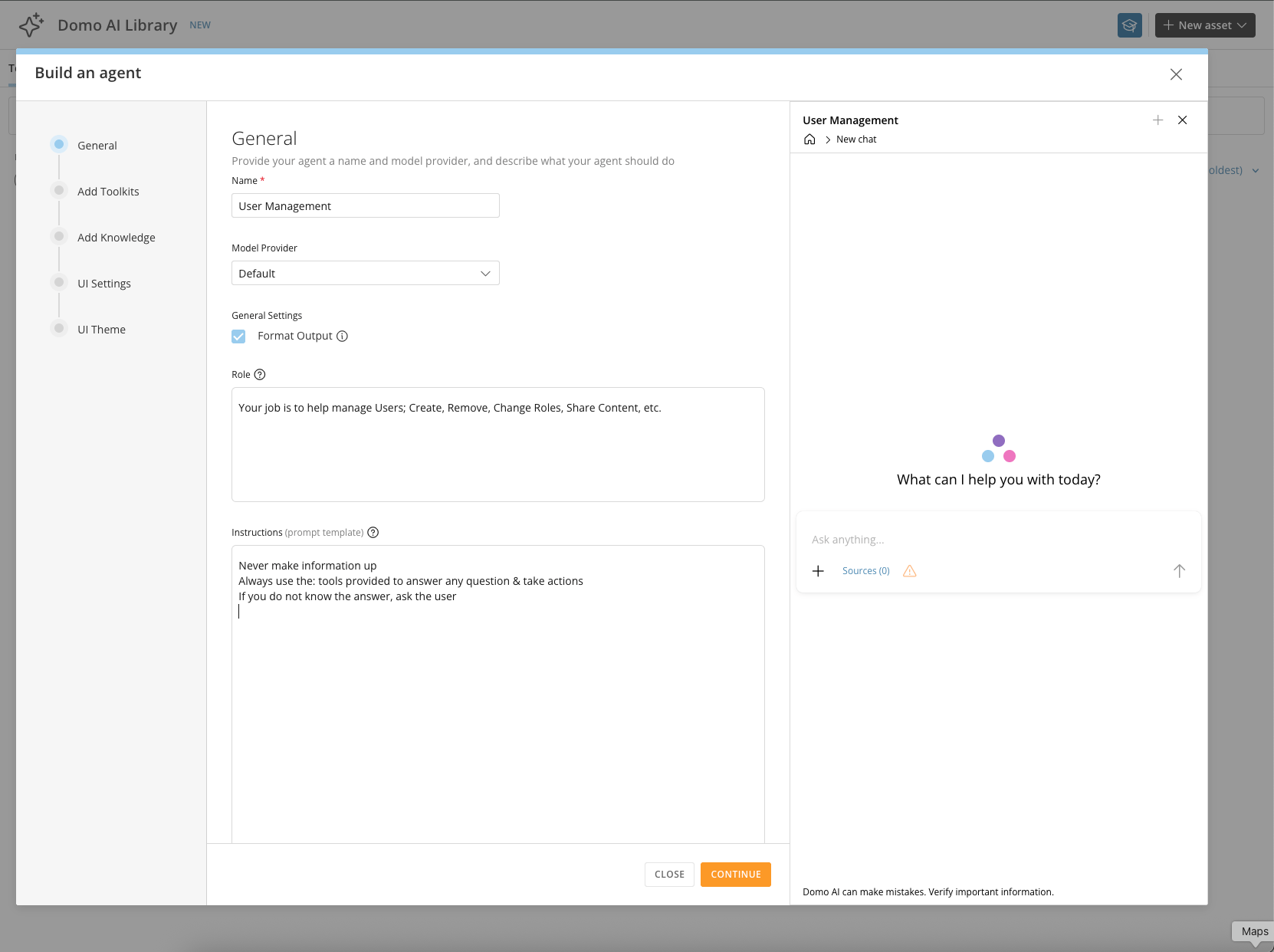The image size is (1274, 952).
Task: Click the agent Name input field
Action: pos(366,205)
